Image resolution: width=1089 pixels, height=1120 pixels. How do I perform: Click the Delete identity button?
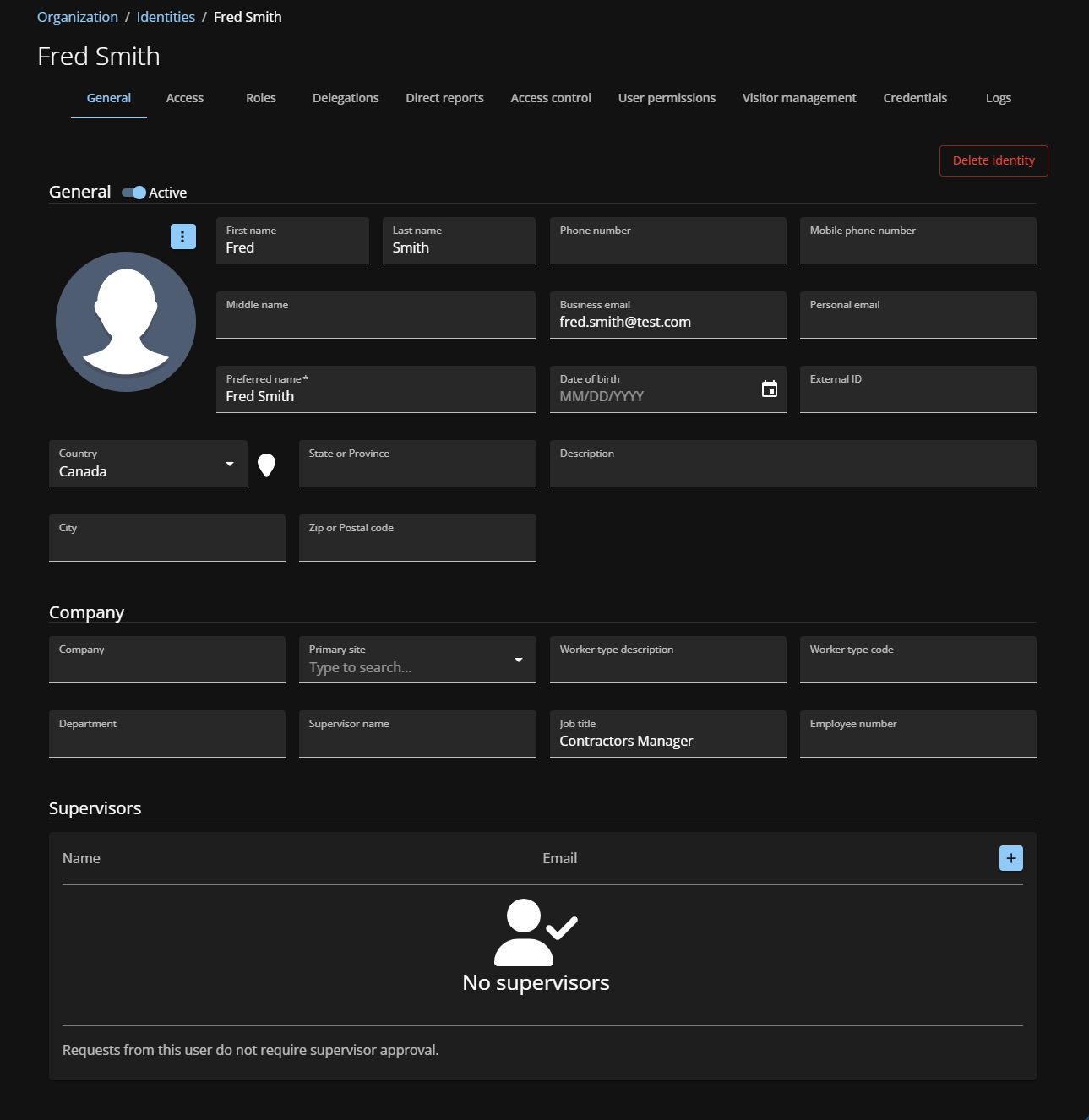click(x=993, y=160)
